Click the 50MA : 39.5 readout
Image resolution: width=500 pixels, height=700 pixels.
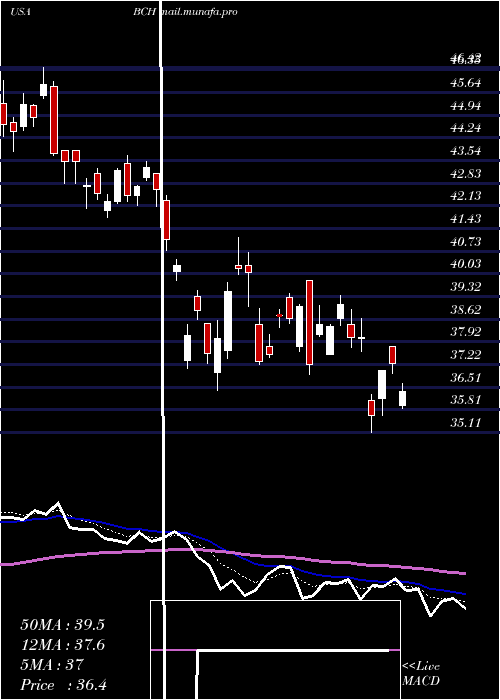[62, 625]
